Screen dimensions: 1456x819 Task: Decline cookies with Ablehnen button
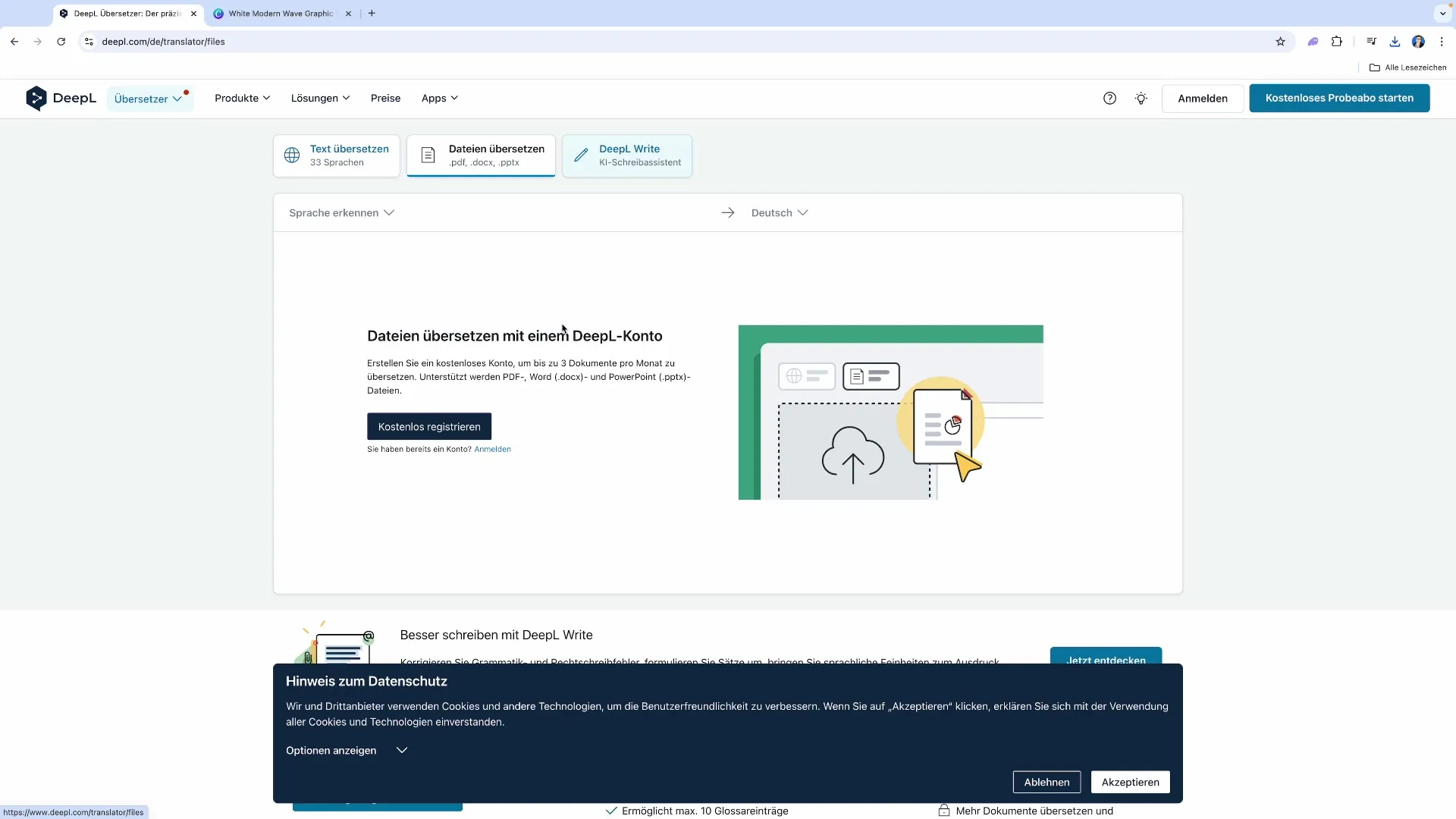(x=1046, y=782)
